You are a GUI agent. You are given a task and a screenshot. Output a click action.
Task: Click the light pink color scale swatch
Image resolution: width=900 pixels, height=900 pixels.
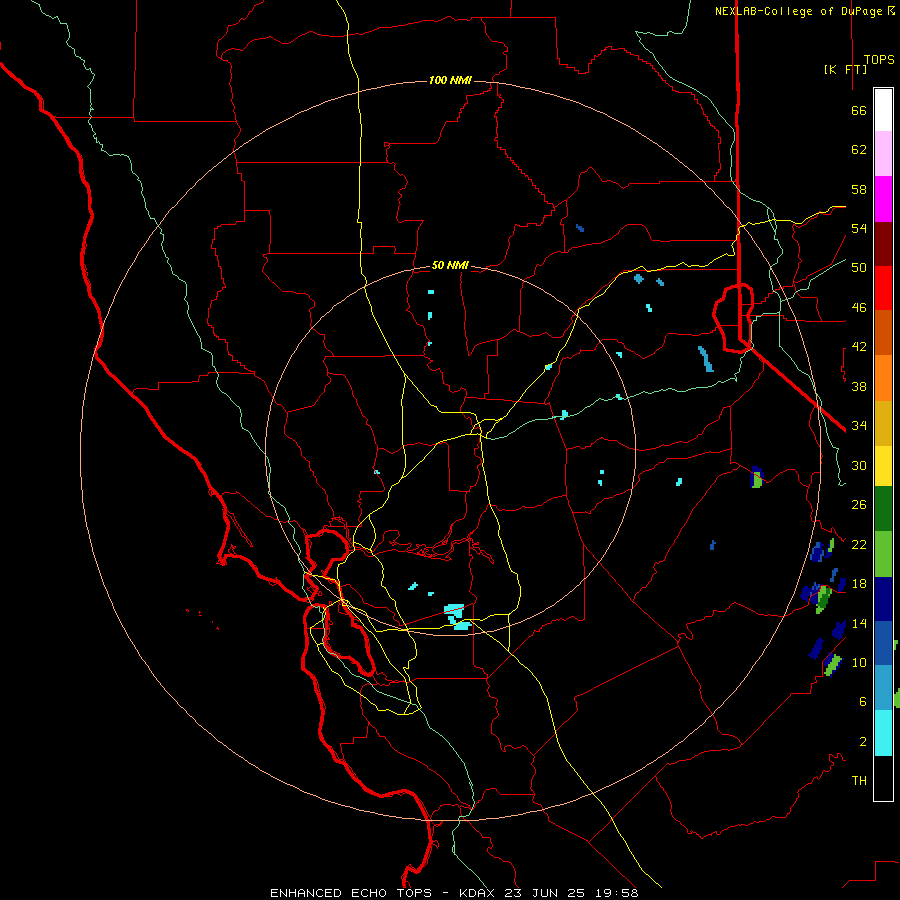click(x=883, y=153)
